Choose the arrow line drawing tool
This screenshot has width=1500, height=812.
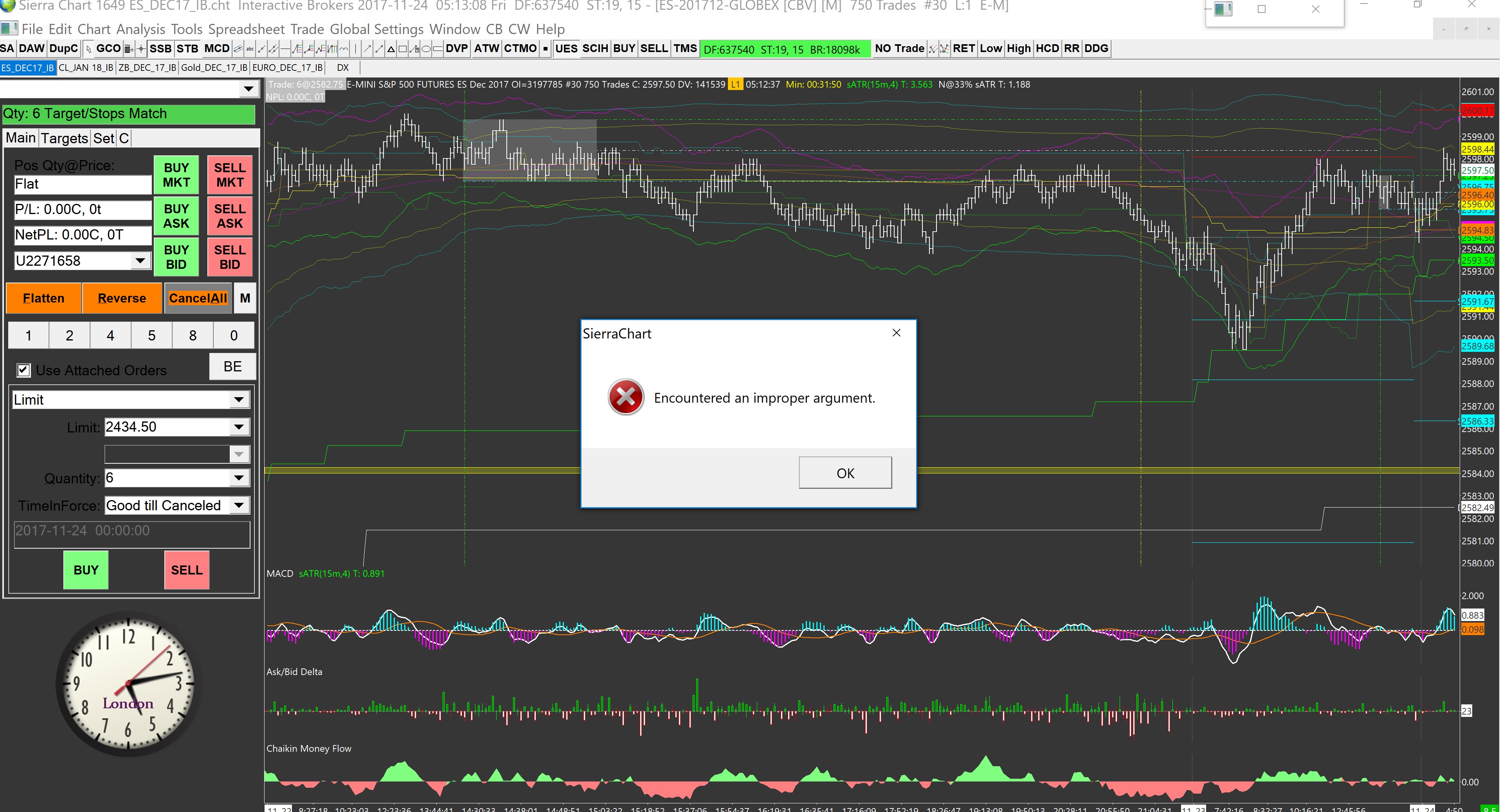367,49
